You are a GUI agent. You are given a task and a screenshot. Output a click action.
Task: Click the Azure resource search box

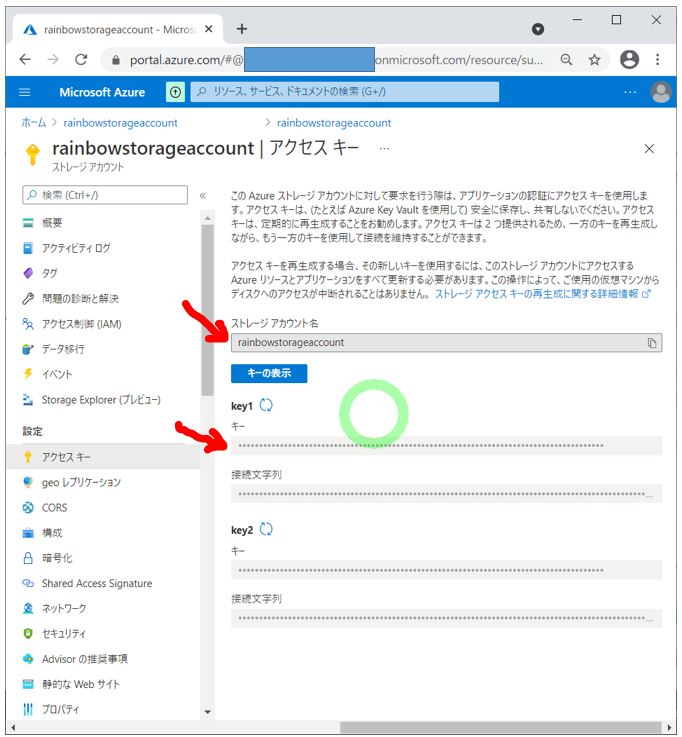tap(345, 92)
